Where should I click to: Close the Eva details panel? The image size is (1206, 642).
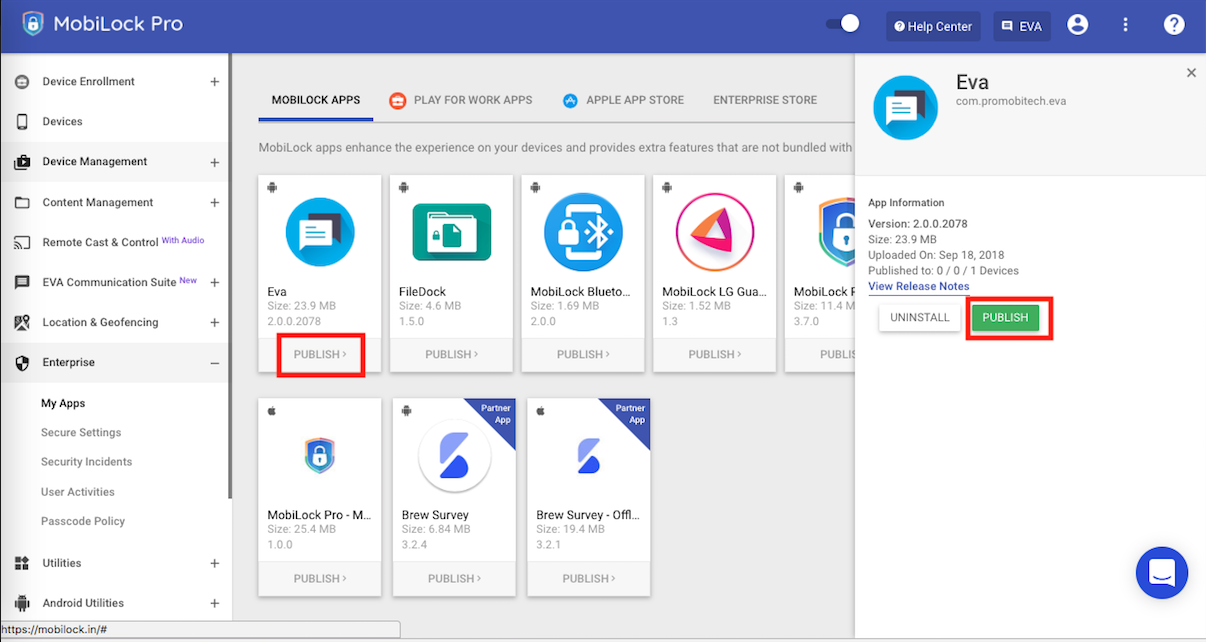point(1191,73)
